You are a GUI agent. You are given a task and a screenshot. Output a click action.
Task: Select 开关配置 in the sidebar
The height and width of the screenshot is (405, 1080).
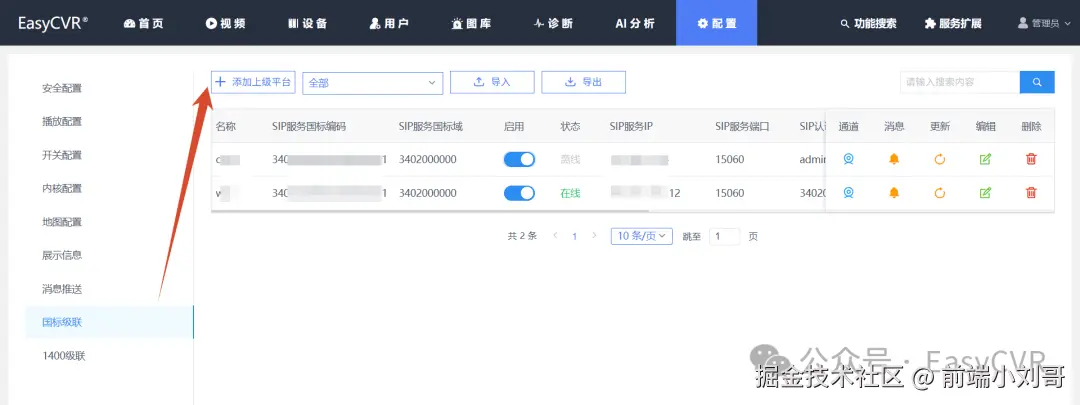(62, 155)
